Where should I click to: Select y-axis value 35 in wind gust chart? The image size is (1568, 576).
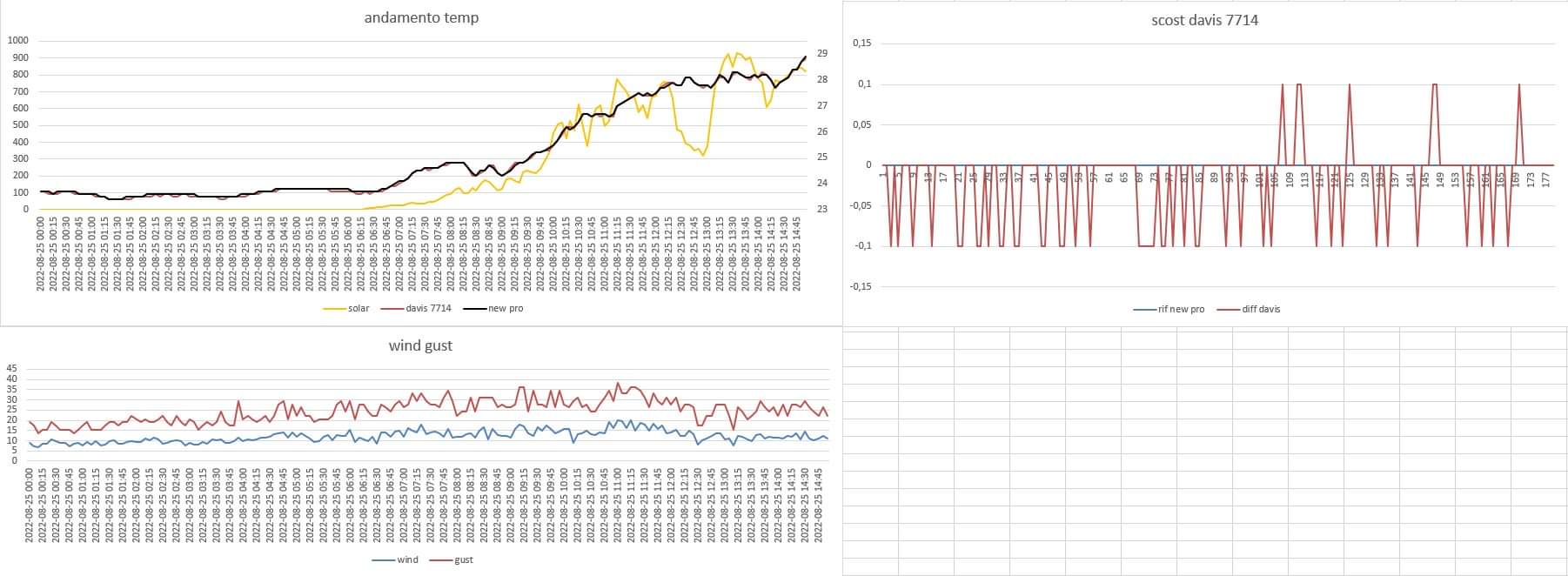(12, 389)
